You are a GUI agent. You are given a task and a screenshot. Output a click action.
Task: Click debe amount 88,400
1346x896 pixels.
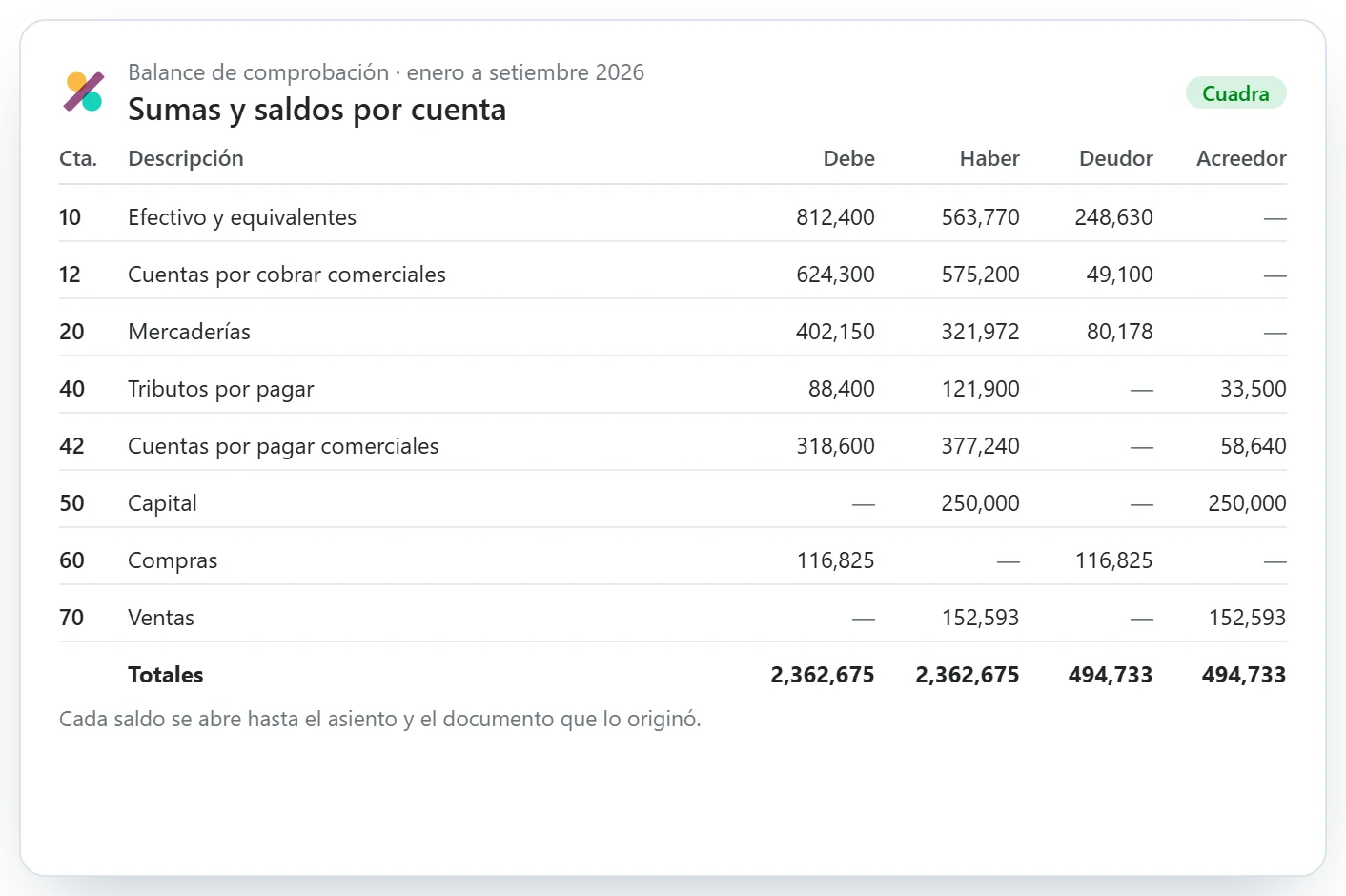point(841,389)
